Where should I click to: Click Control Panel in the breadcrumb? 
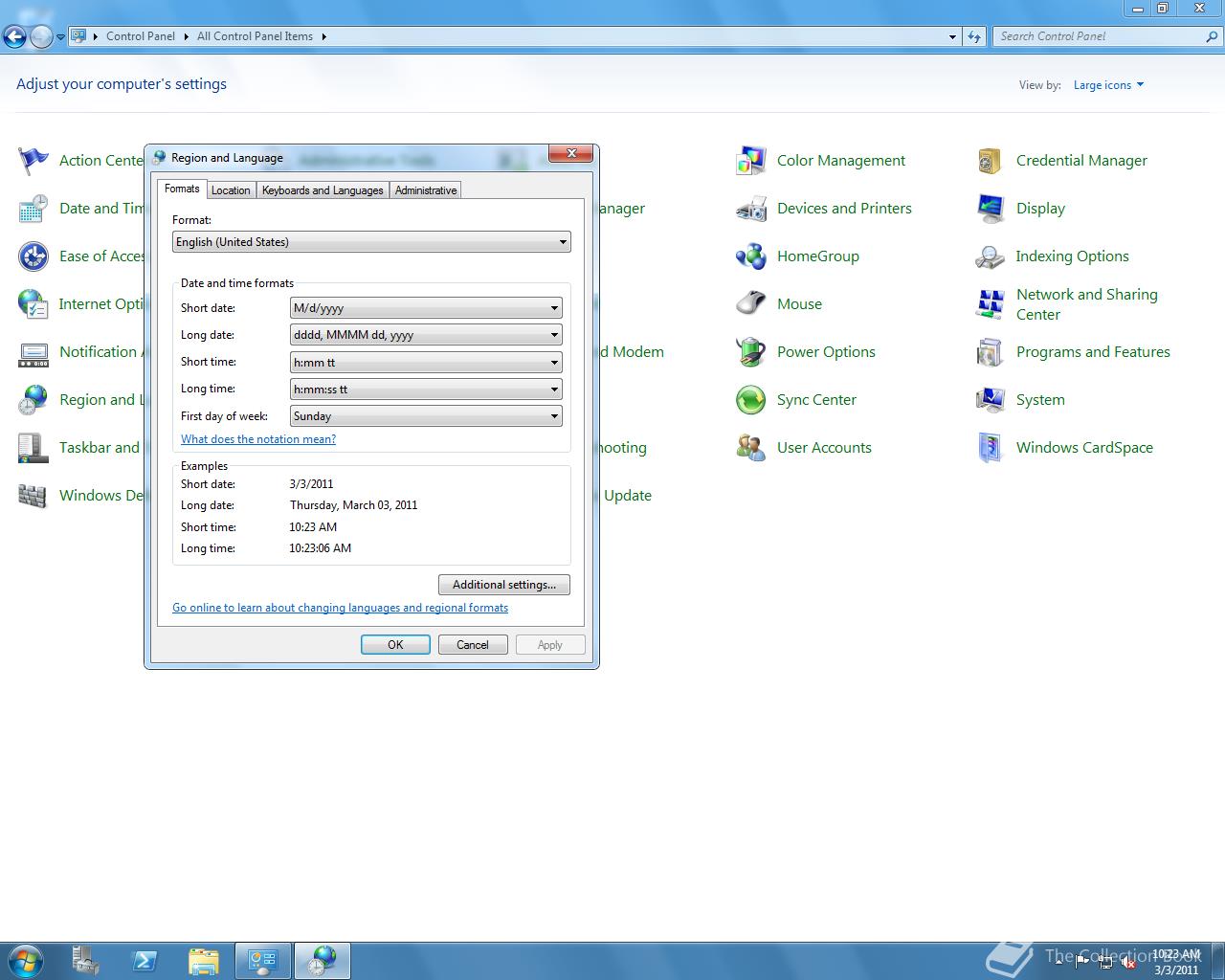coord(141,36)
